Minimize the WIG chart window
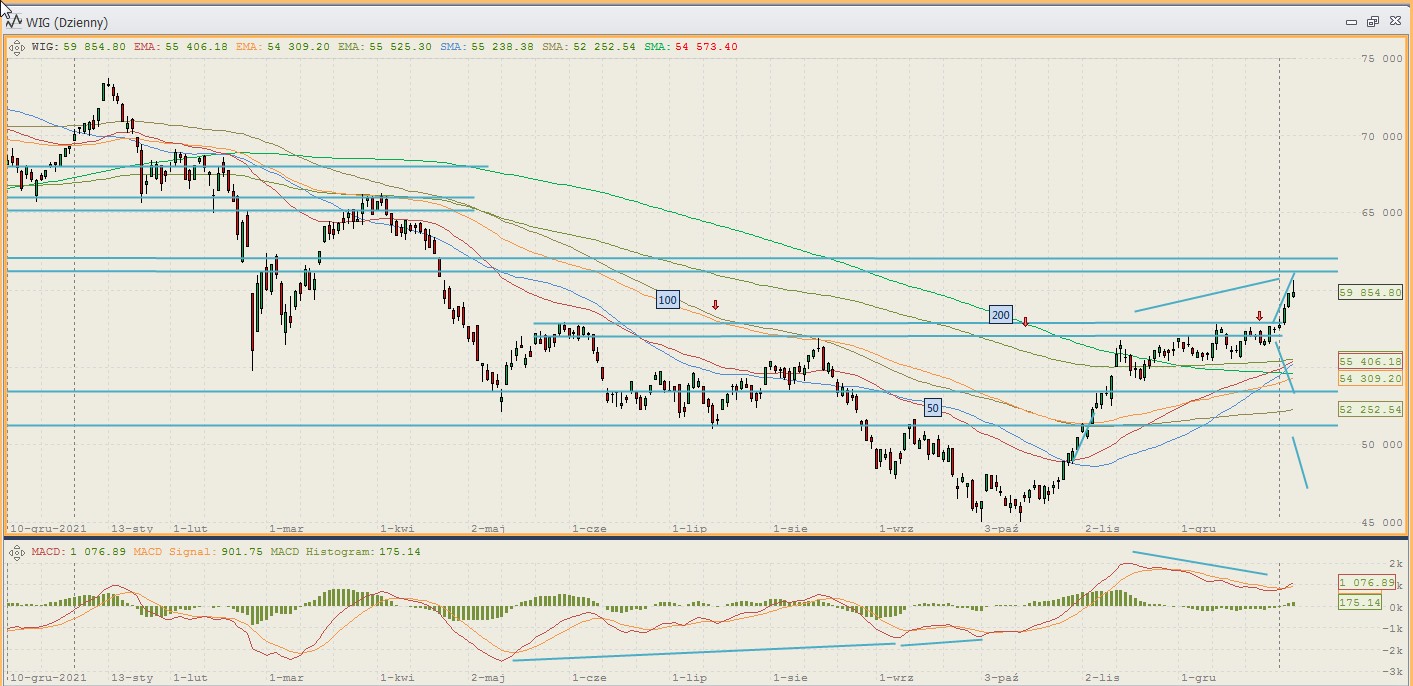Viewport: 1413px width, 686px height. (1352, 21)
